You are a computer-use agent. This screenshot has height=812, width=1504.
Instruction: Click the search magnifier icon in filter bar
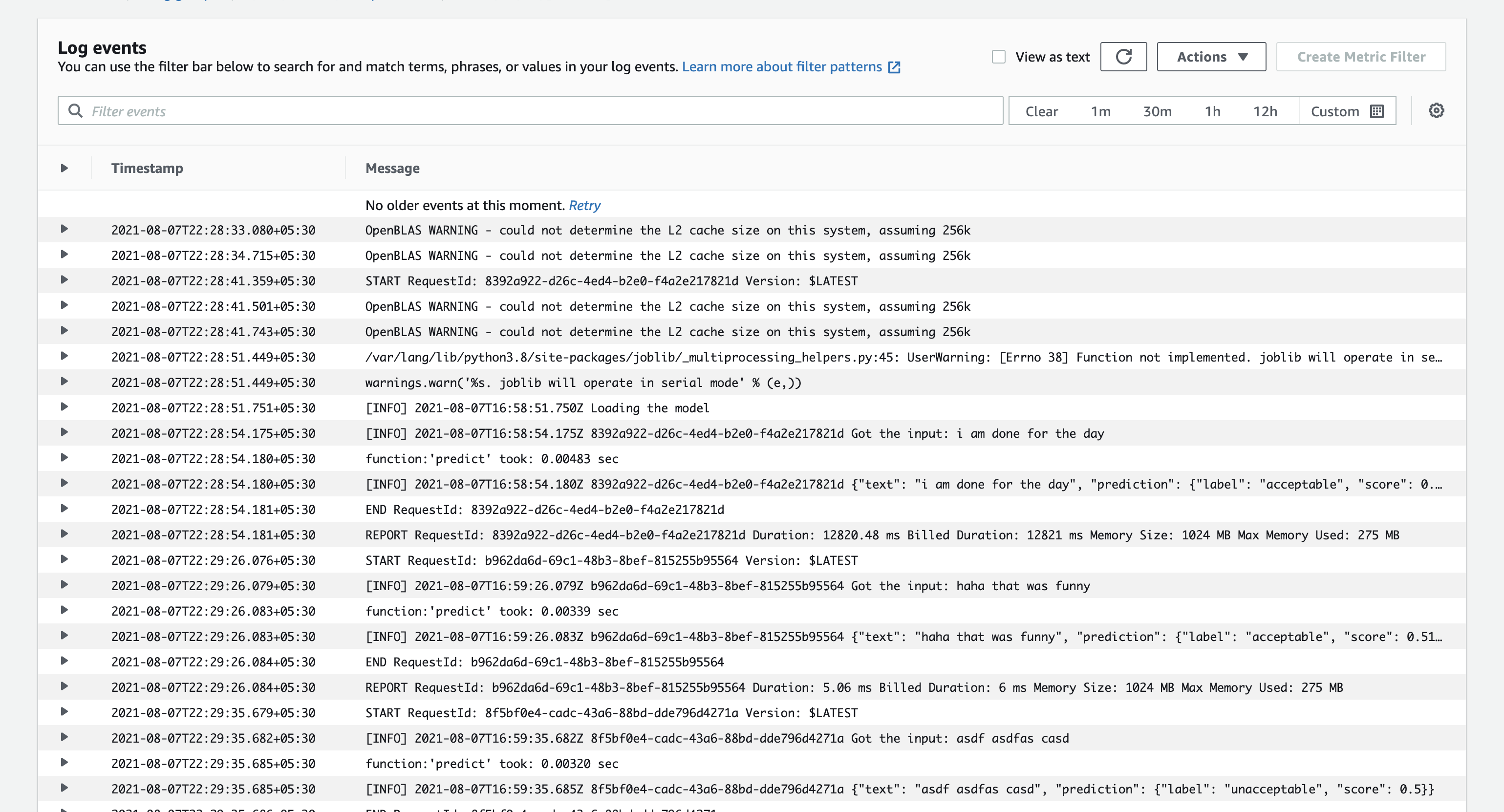(75, 111)
